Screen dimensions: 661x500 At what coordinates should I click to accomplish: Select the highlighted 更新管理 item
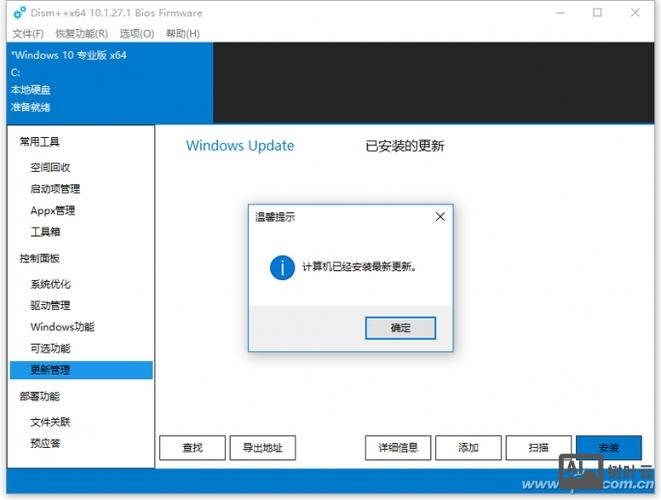pos(81,370)
